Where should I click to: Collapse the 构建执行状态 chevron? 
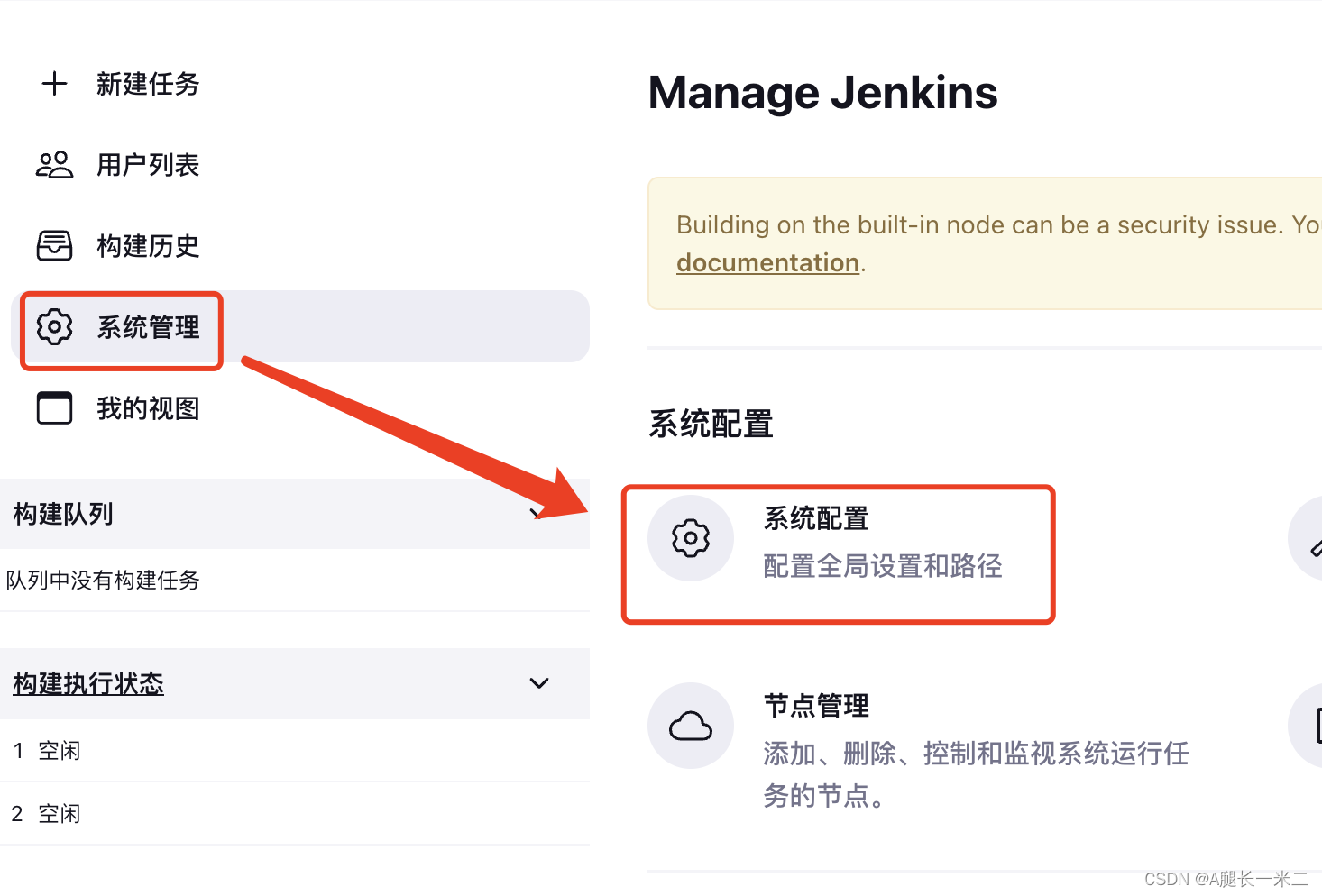point(539,683)
